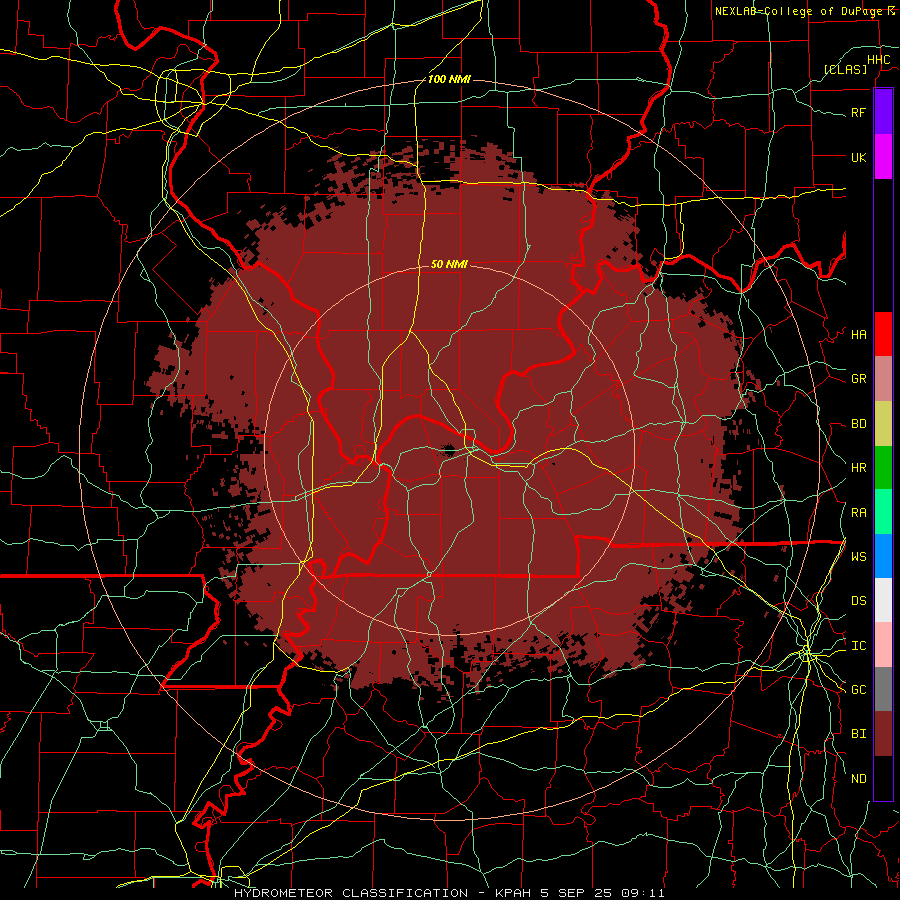Image resolution: width=900 pixels, height=900 pixels.
Task: Select the GC gray legend swatch
Action: (883, 689)
